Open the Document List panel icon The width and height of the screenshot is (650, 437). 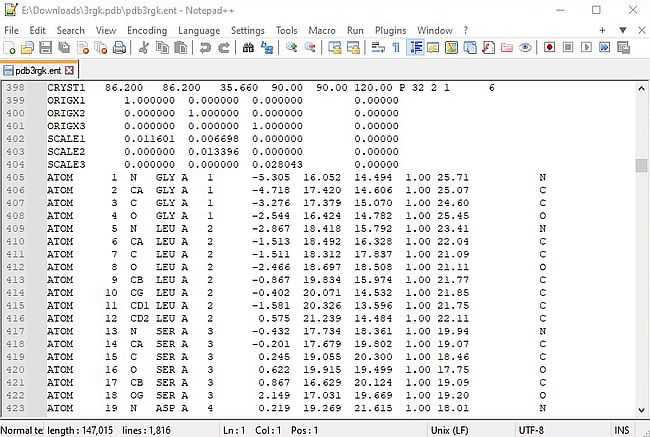[x=470, y=48]
